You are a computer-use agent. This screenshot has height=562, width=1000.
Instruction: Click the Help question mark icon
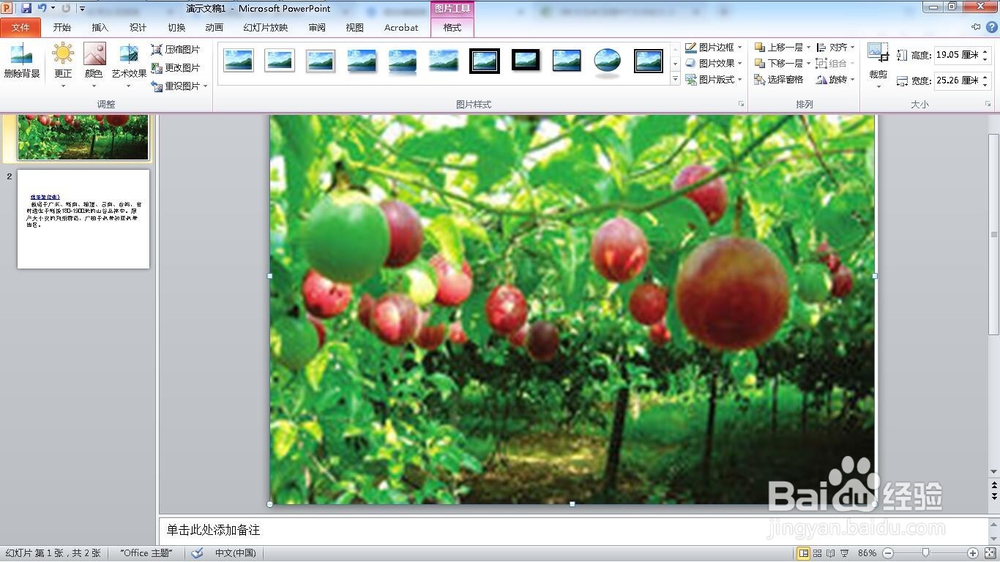tap(992, 27)
